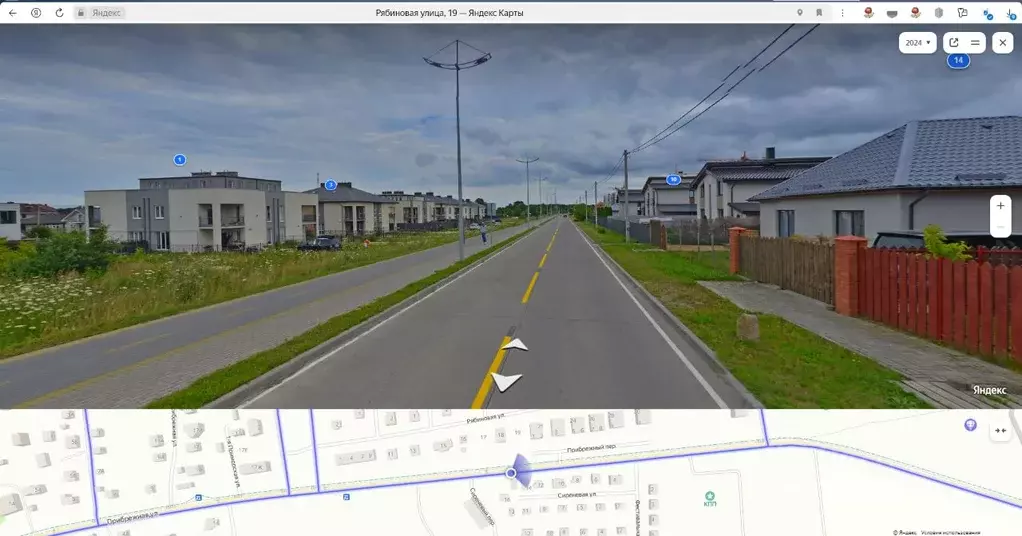This screenshot has width=1022, height=536.
Task: Click the blue building marker 1
Action: (180, 160)
